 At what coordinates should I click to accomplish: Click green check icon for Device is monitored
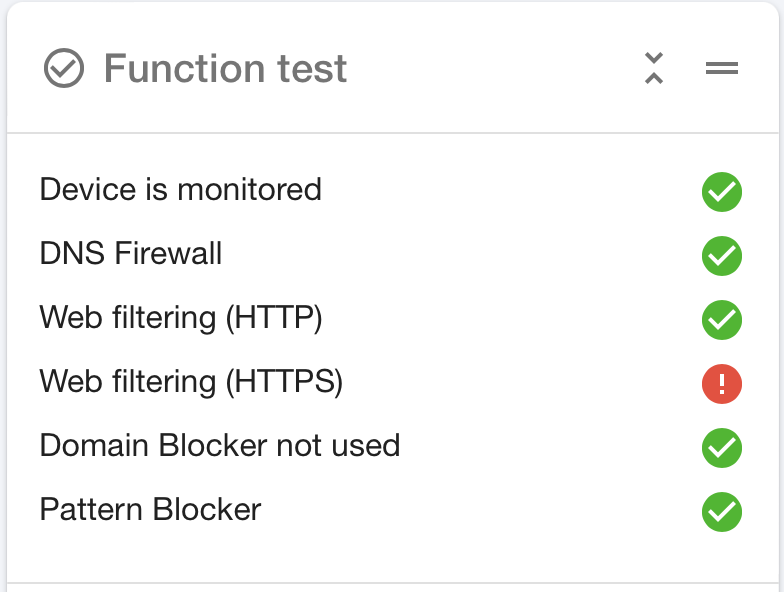[x=722, y=192]
